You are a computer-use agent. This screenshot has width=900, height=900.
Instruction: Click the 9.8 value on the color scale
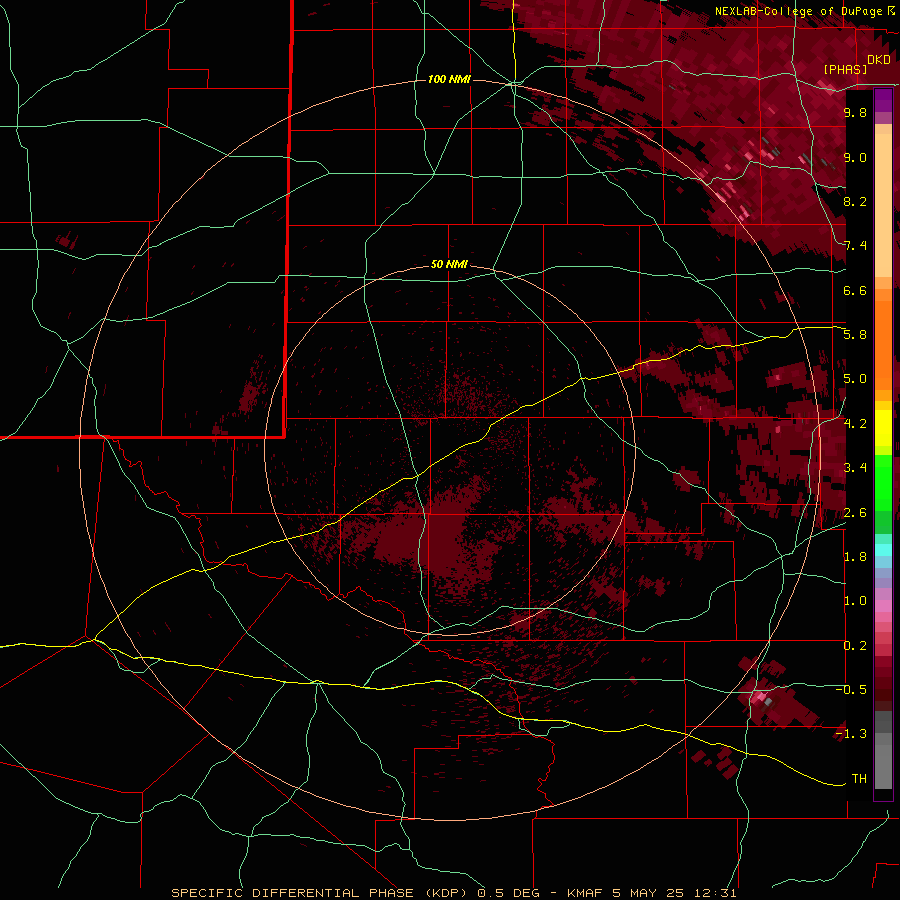(x=855, y=112)
